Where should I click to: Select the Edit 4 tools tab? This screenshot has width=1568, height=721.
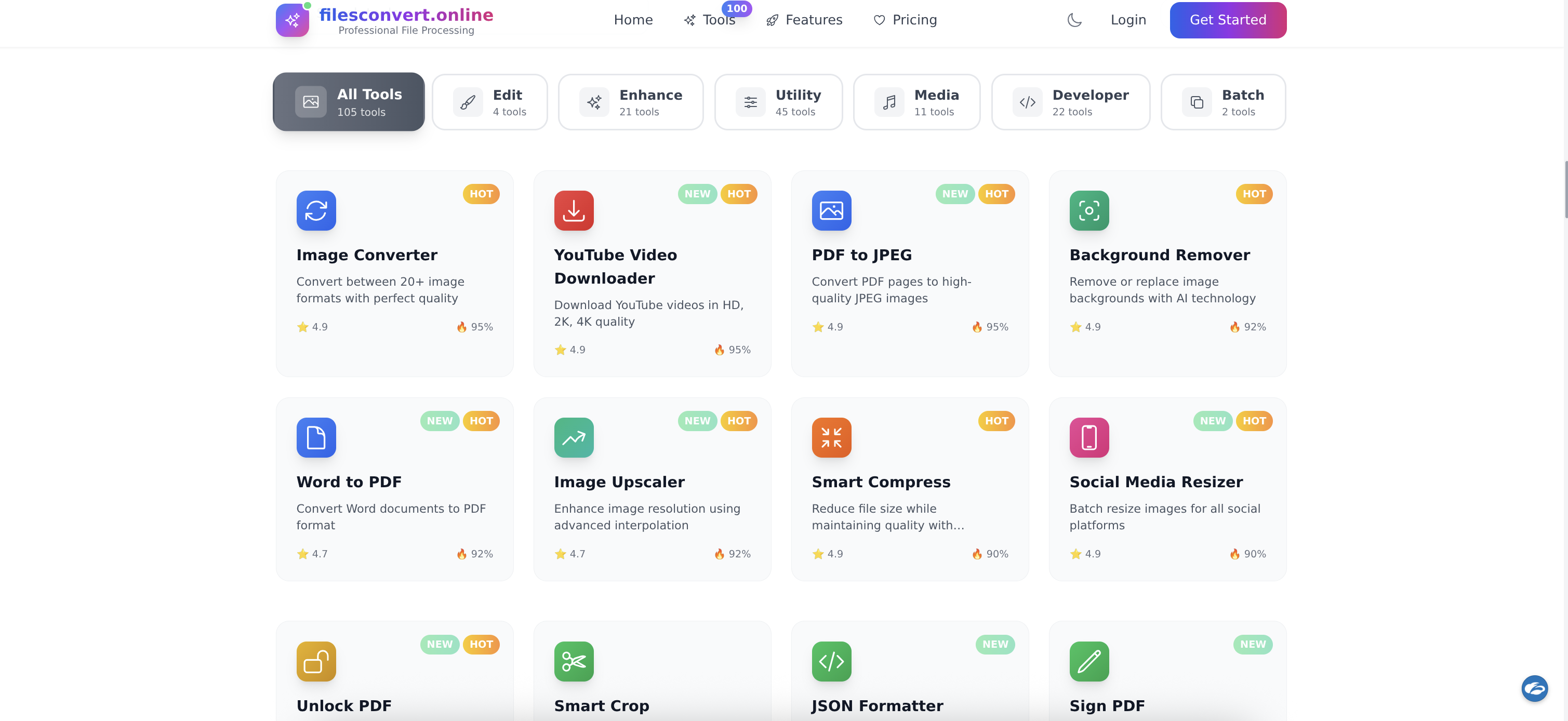tap(489, 102)
